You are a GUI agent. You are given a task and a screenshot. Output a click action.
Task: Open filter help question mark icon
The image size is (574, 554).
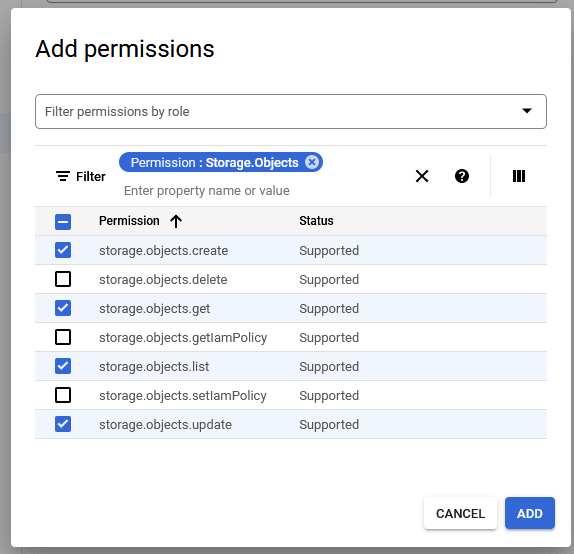(462, 176)
